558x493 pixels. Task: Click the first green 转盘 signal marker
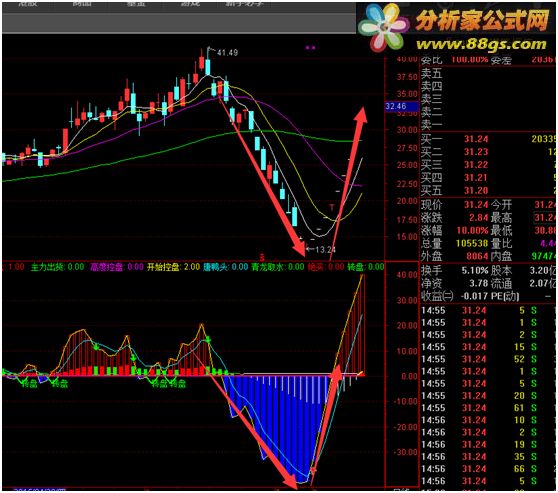point(30,384)
